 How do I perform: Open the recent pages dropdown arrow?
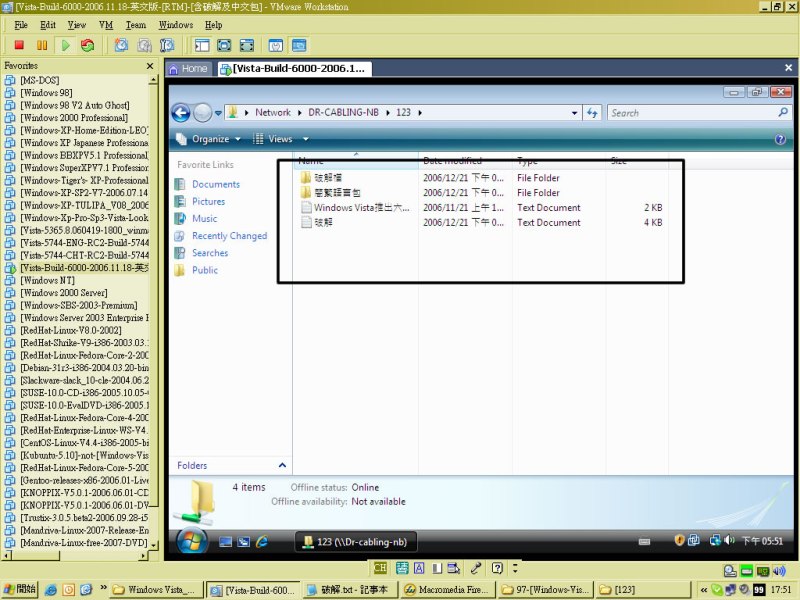218,113
